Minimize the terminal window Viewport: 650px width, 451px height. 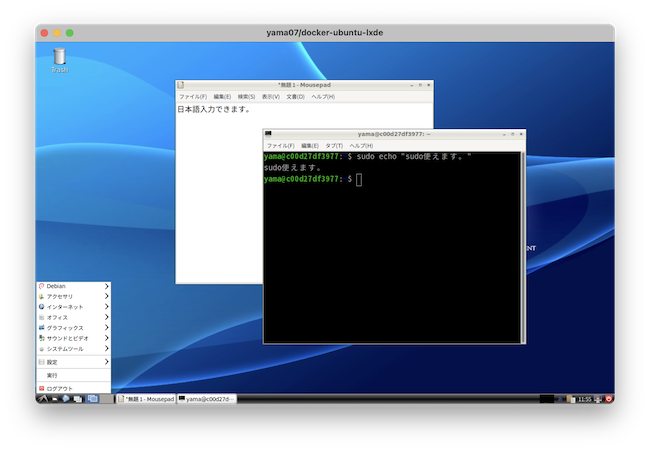pyautogui.click(x=504, y=134)
